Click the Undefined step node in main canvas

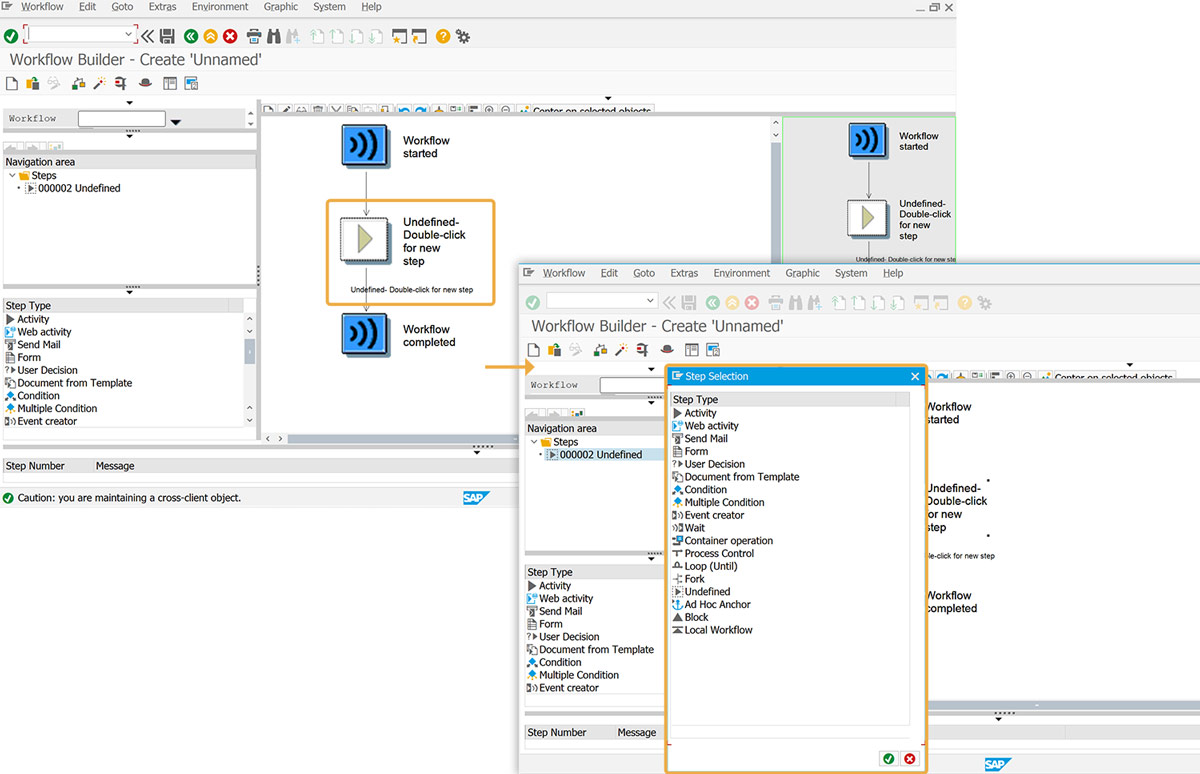366,240
